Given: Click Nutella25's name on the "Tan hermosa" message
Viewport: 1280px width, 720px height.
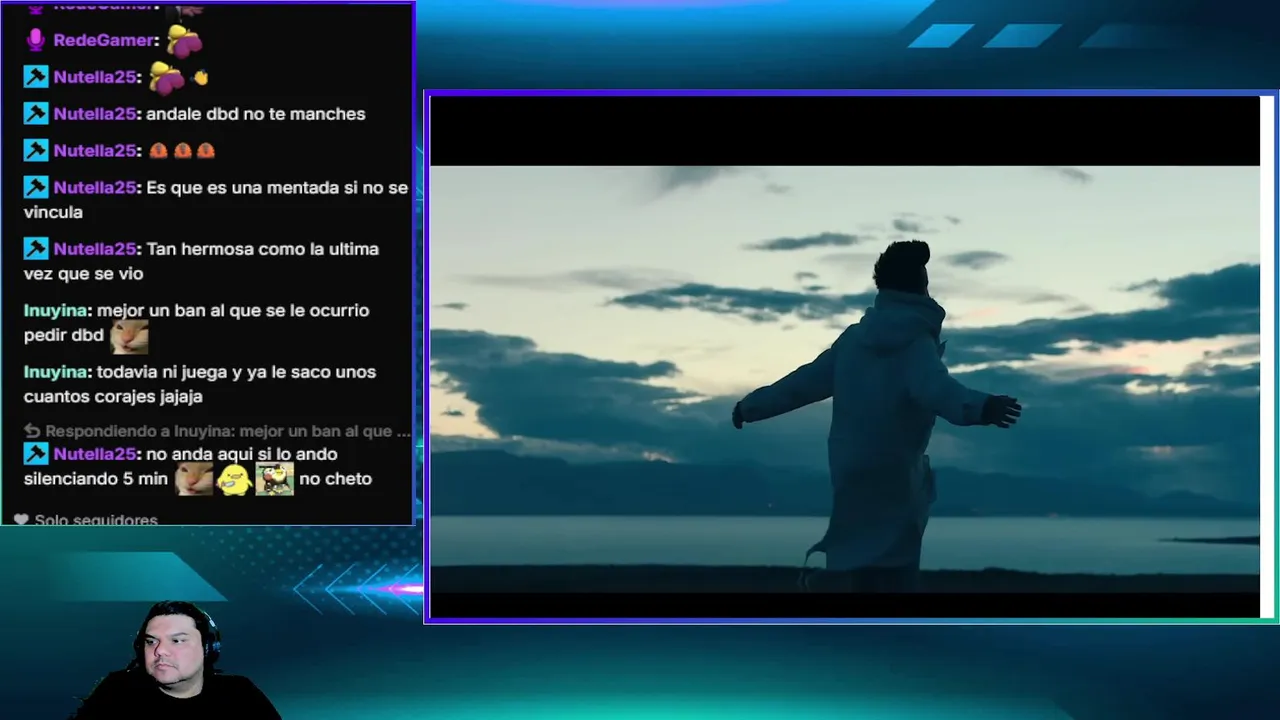Looking at the screenshot, I should 95,249.
